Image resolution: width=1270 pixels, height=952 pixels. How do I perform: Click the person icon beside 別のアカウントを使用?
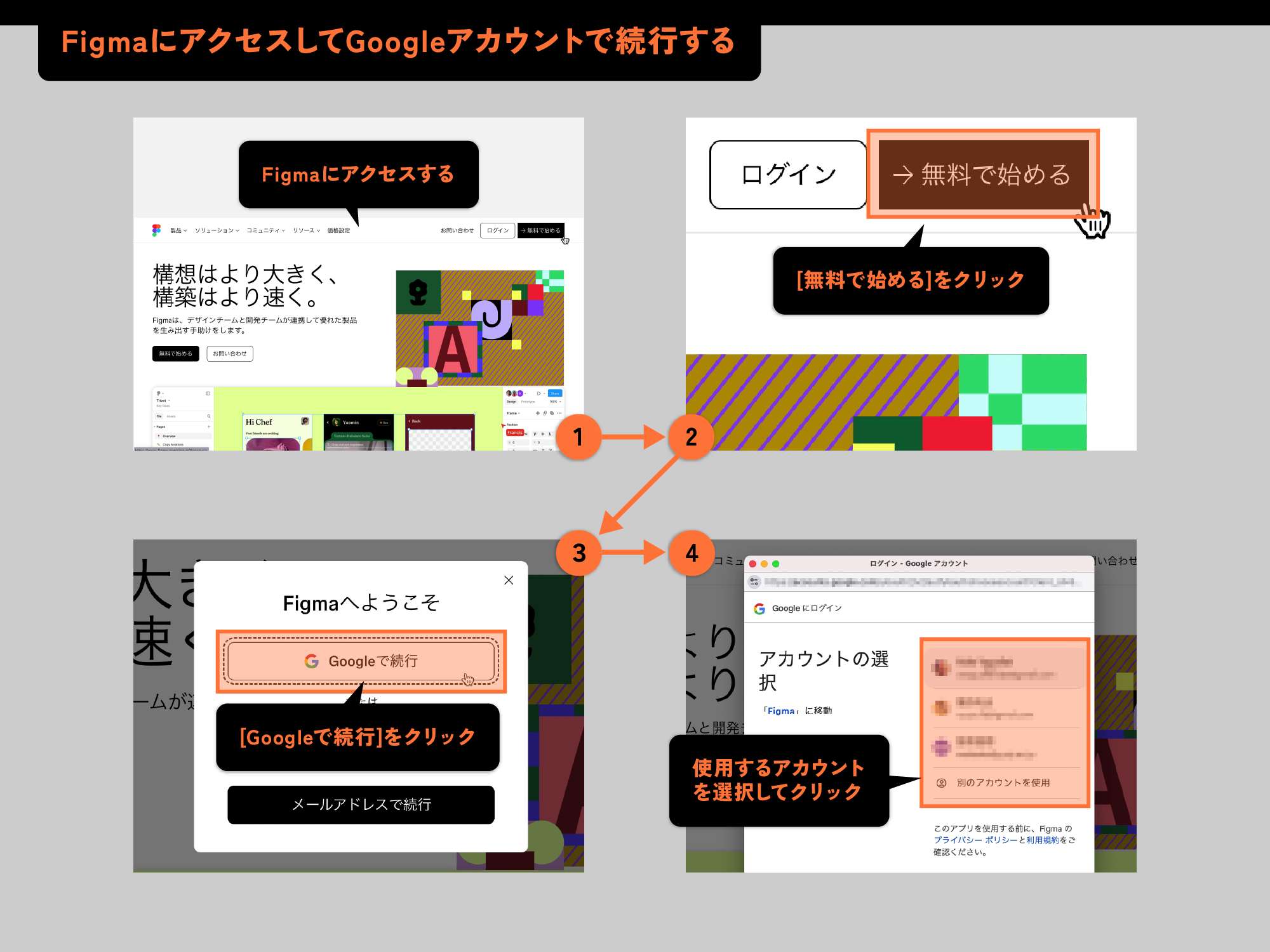942,783
